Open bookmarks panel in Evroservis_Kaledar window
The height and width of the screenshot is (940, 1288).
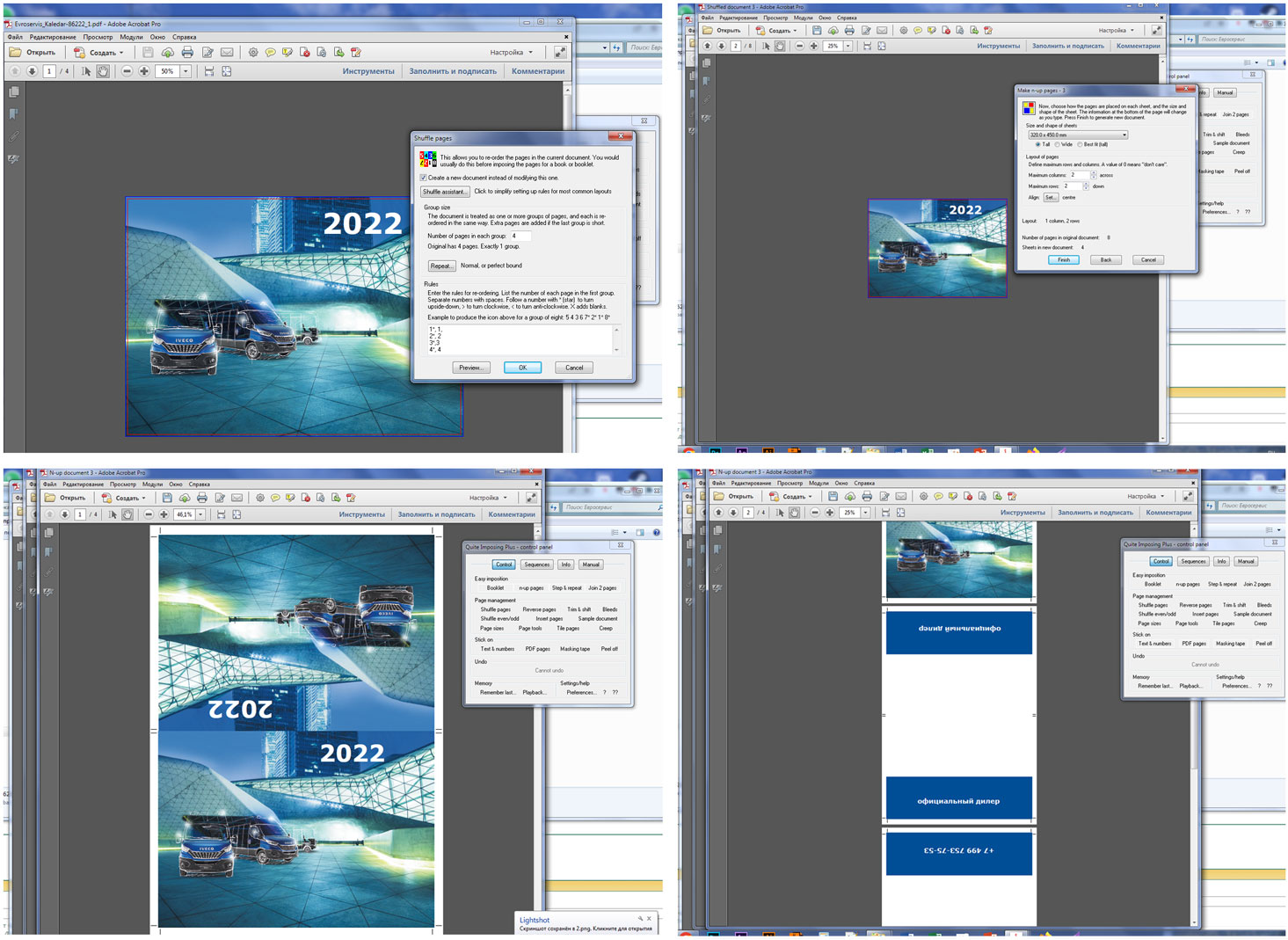click(13, 113)
